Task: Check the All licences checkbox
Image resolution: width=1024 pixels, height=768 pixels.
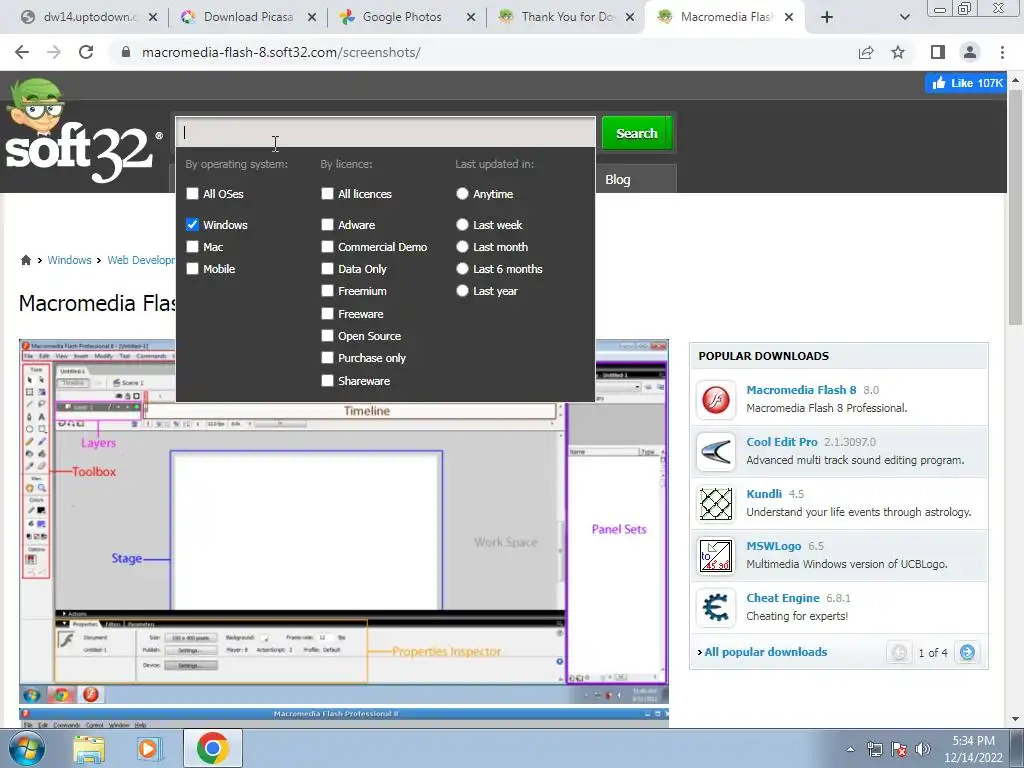Action: tap(327, 194)
